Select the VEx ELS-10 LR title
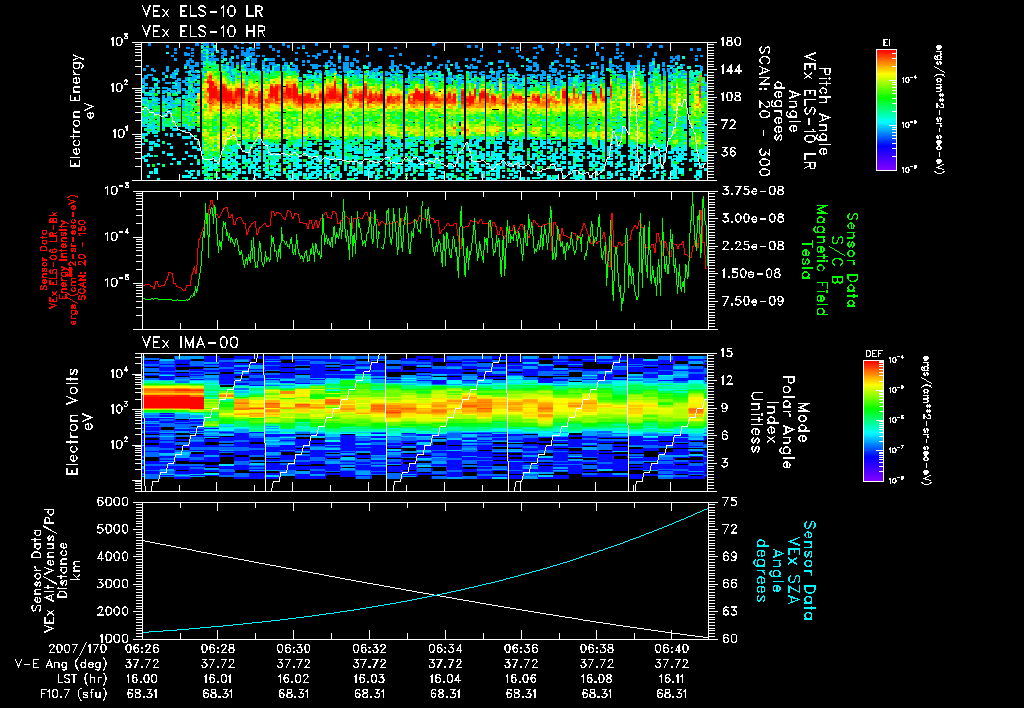The image size is (1024, 708). tap(203, 11)
